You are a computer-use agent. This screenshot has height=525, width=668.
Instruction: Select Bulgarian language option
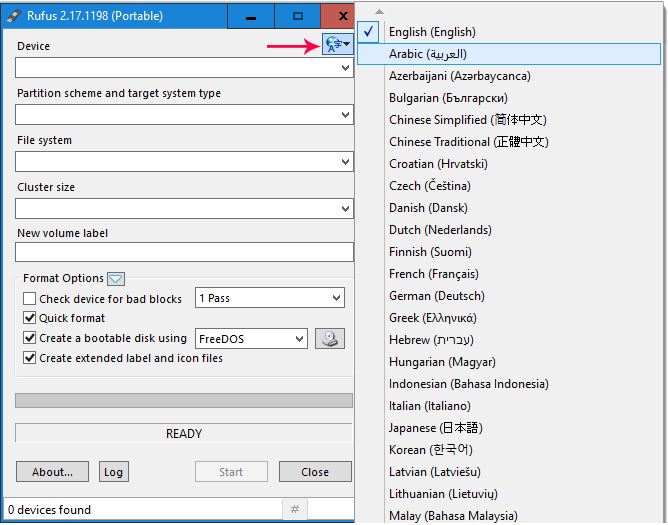pyautogui.click(x=509, y=98)
